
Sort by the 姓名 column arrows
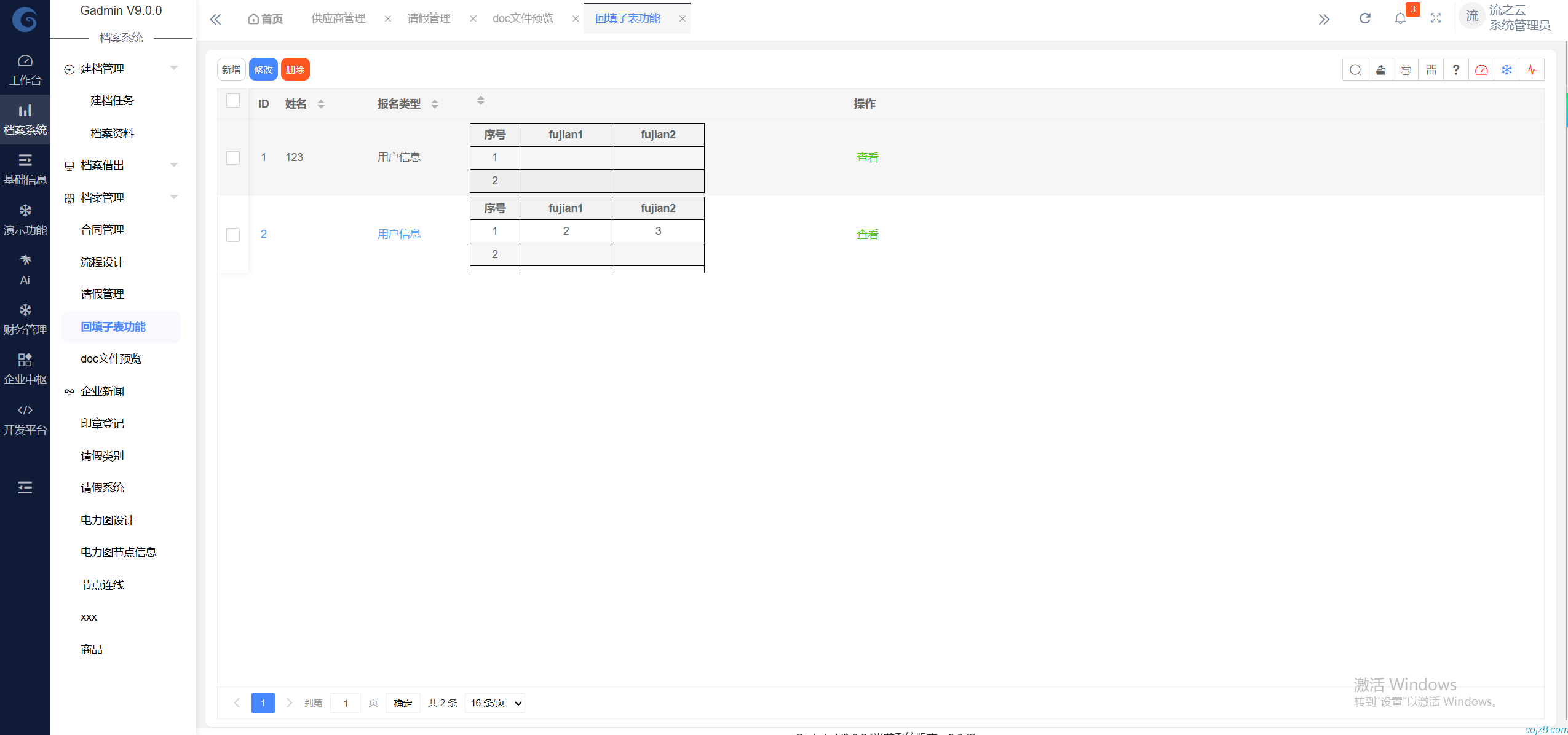[321, 104]
